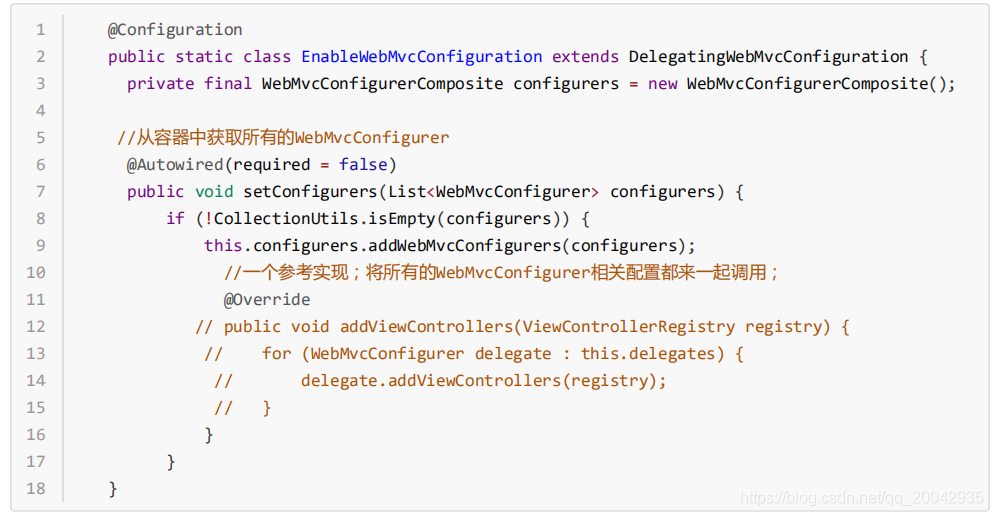The width and height of the screenshot is (993, 516).
Task: Click line number 10 in the gutter
Action: coord(36,272)
